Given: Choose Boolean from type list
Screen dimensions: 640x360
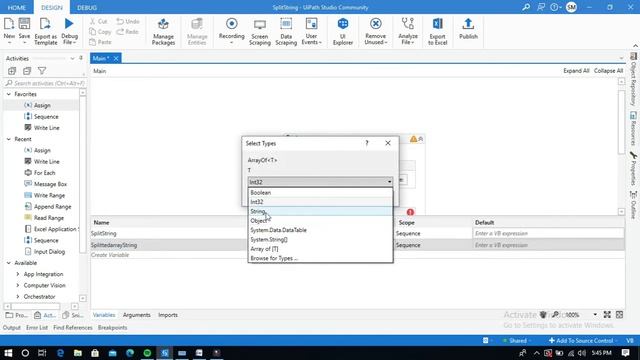Looking at the screenshot, I should (x=320, y=192).
